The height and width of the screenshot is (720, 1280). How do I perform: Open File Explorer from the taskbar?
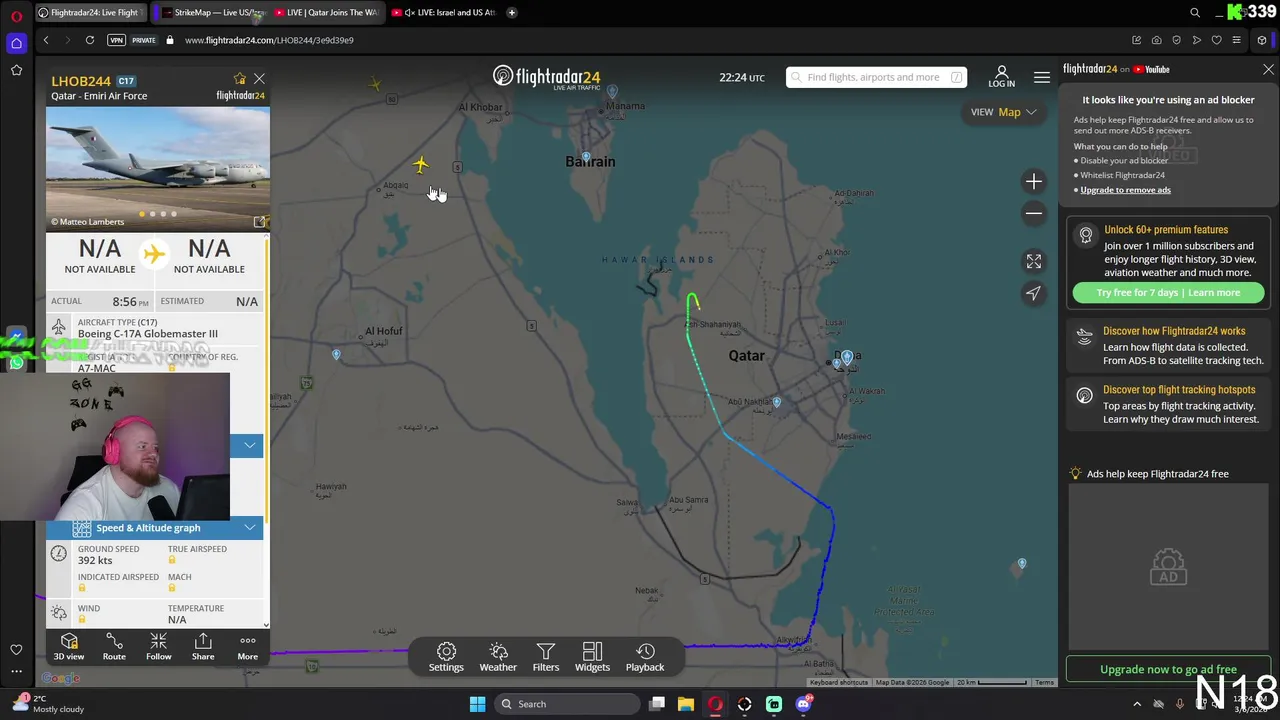click(686, 704)
